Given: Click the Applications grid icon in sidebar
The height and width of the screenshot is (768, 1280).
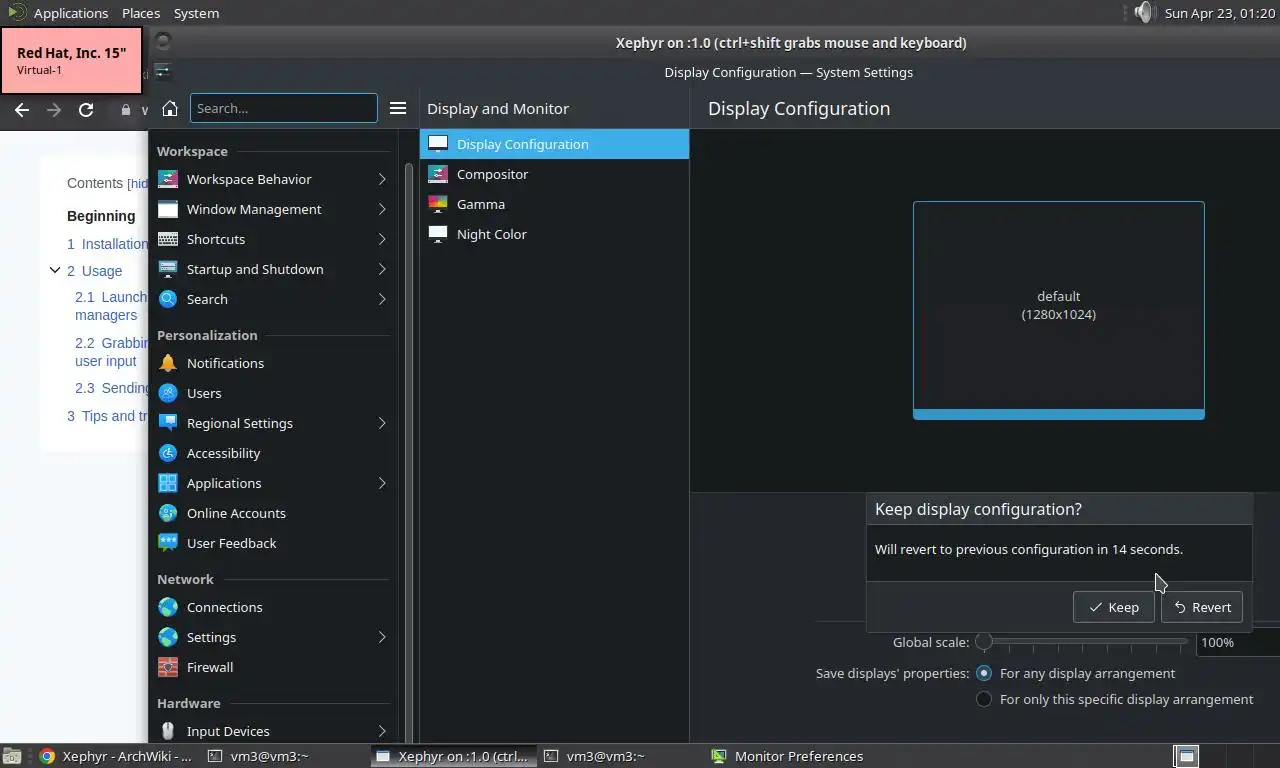Looking at the screenshot, I should [168, 483].
